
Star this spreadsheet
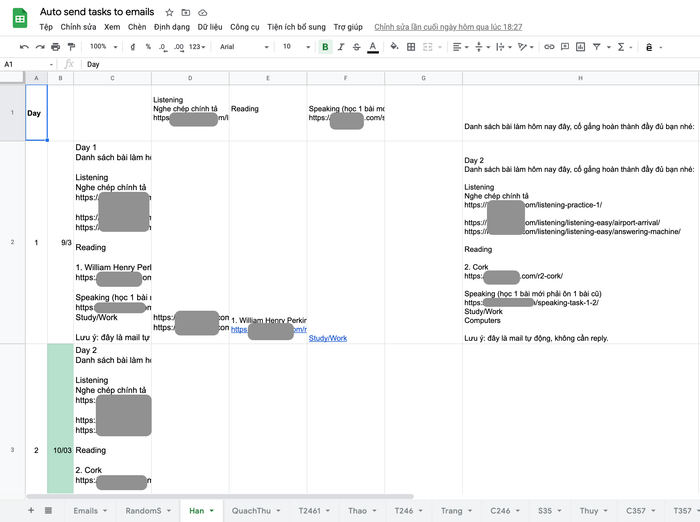point(169,13)
